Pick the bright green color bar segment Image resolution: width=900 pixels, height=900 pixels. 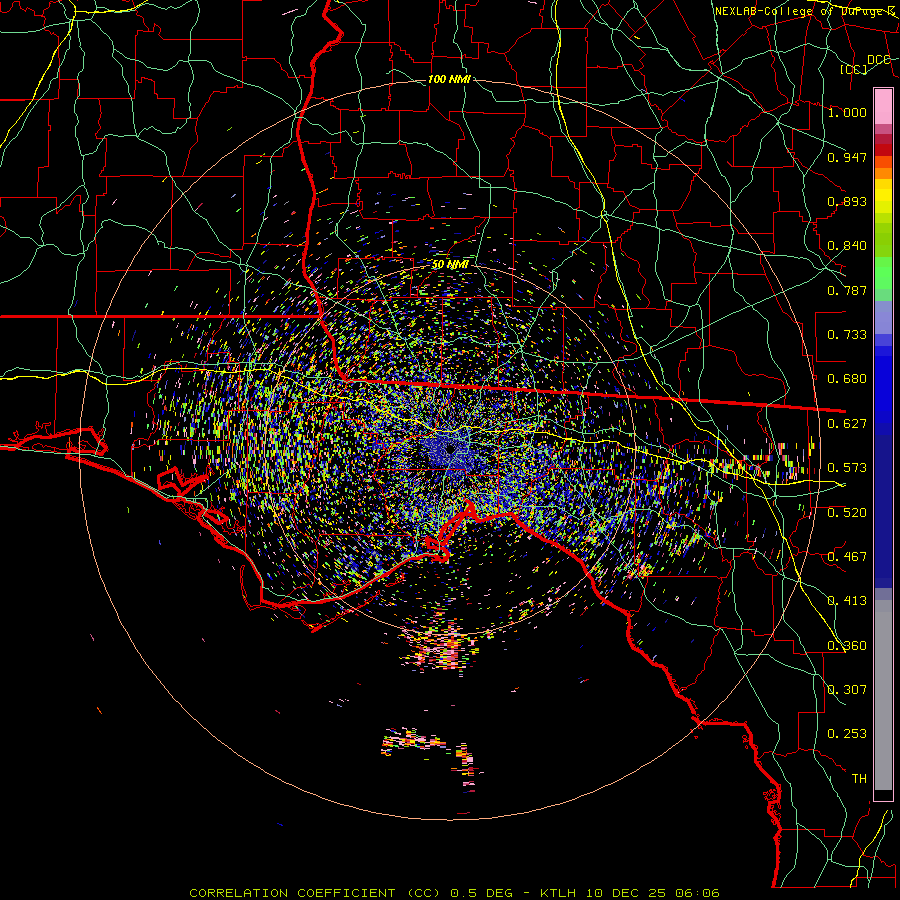pos(883,273)
